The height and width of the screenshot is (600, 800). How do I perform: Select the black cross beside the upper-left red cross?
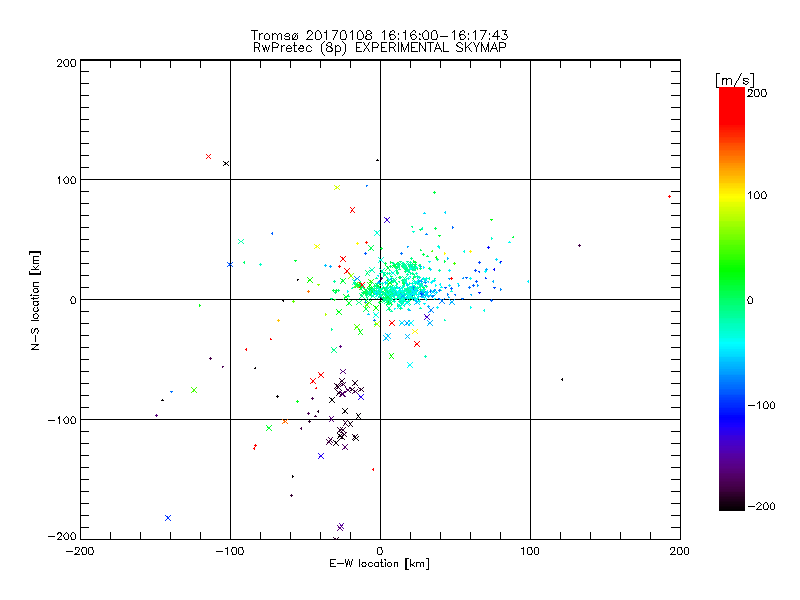226,164
